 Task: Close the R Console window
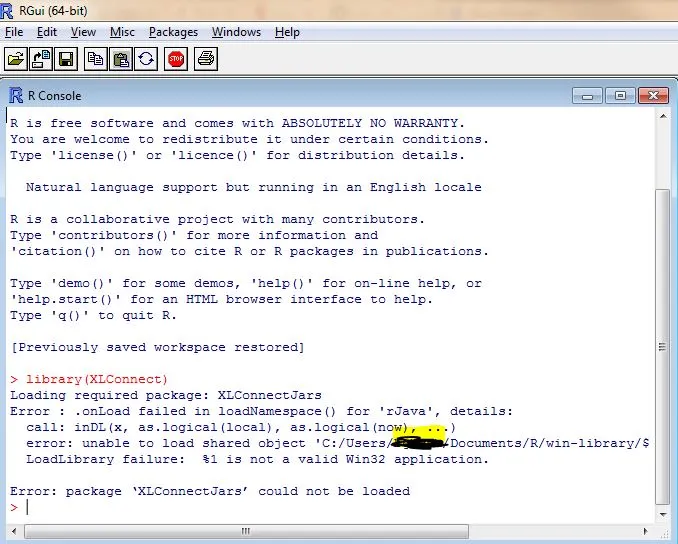653,96
